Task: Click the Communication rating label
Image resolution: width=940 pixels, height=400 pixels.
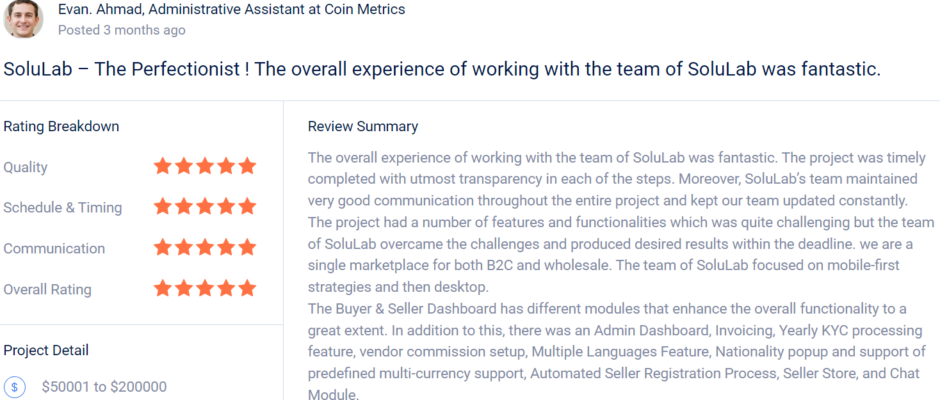Action: point(54,249)
